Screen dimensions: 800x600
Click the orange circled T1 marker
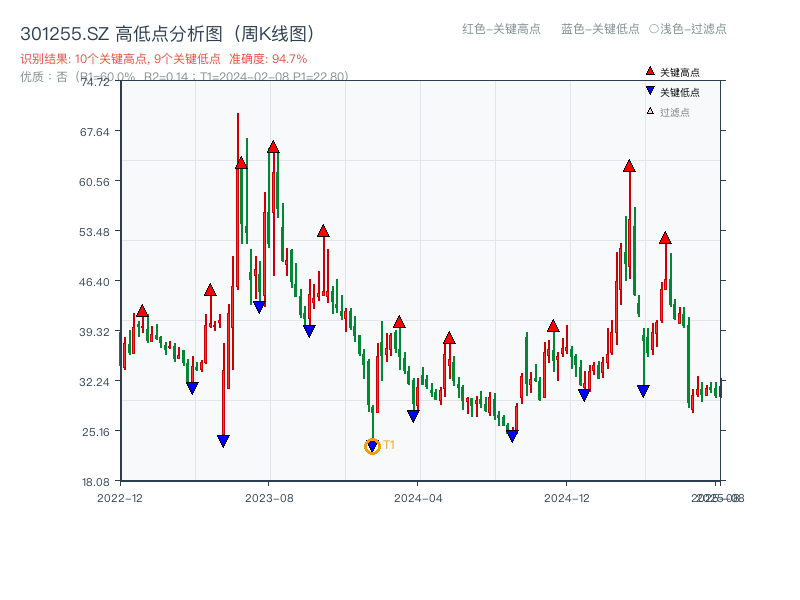(x=371, y=444)
